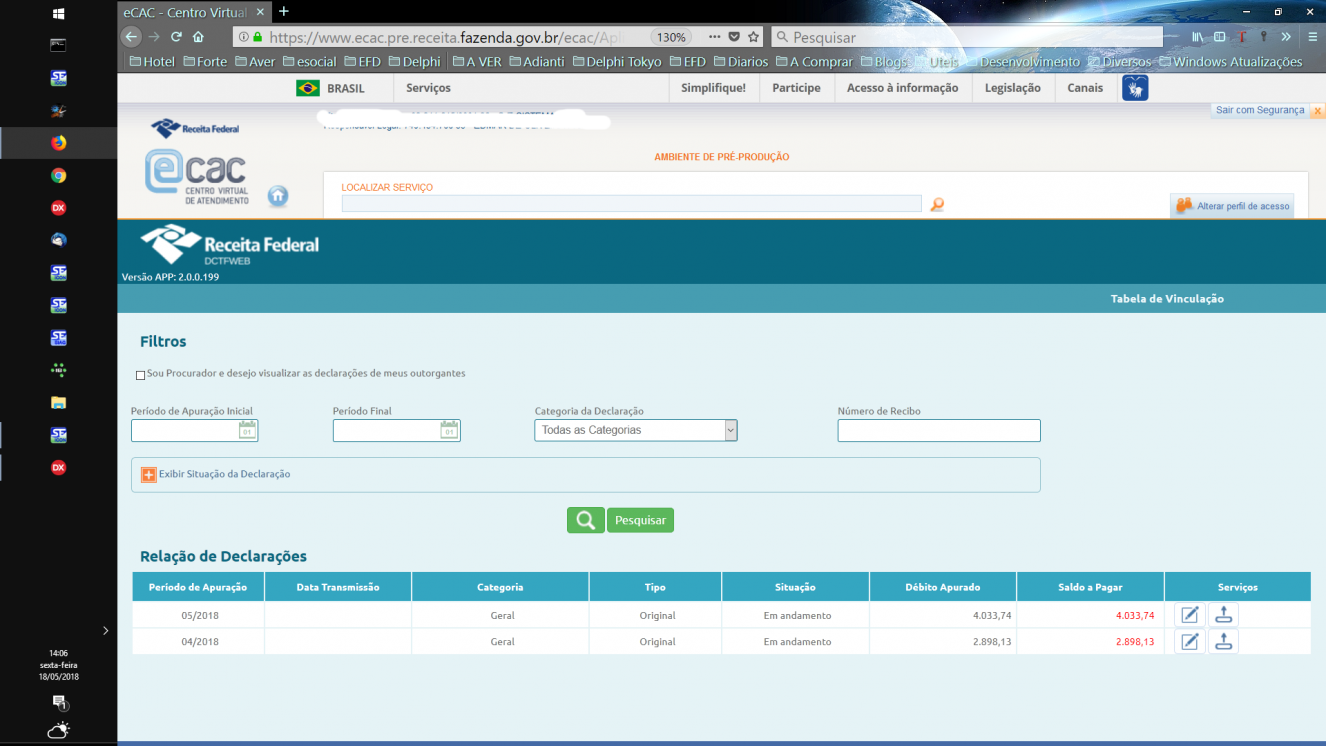Open the Simplifique! menu item
Screen dimensions: 1326x746
coord(713,88)
